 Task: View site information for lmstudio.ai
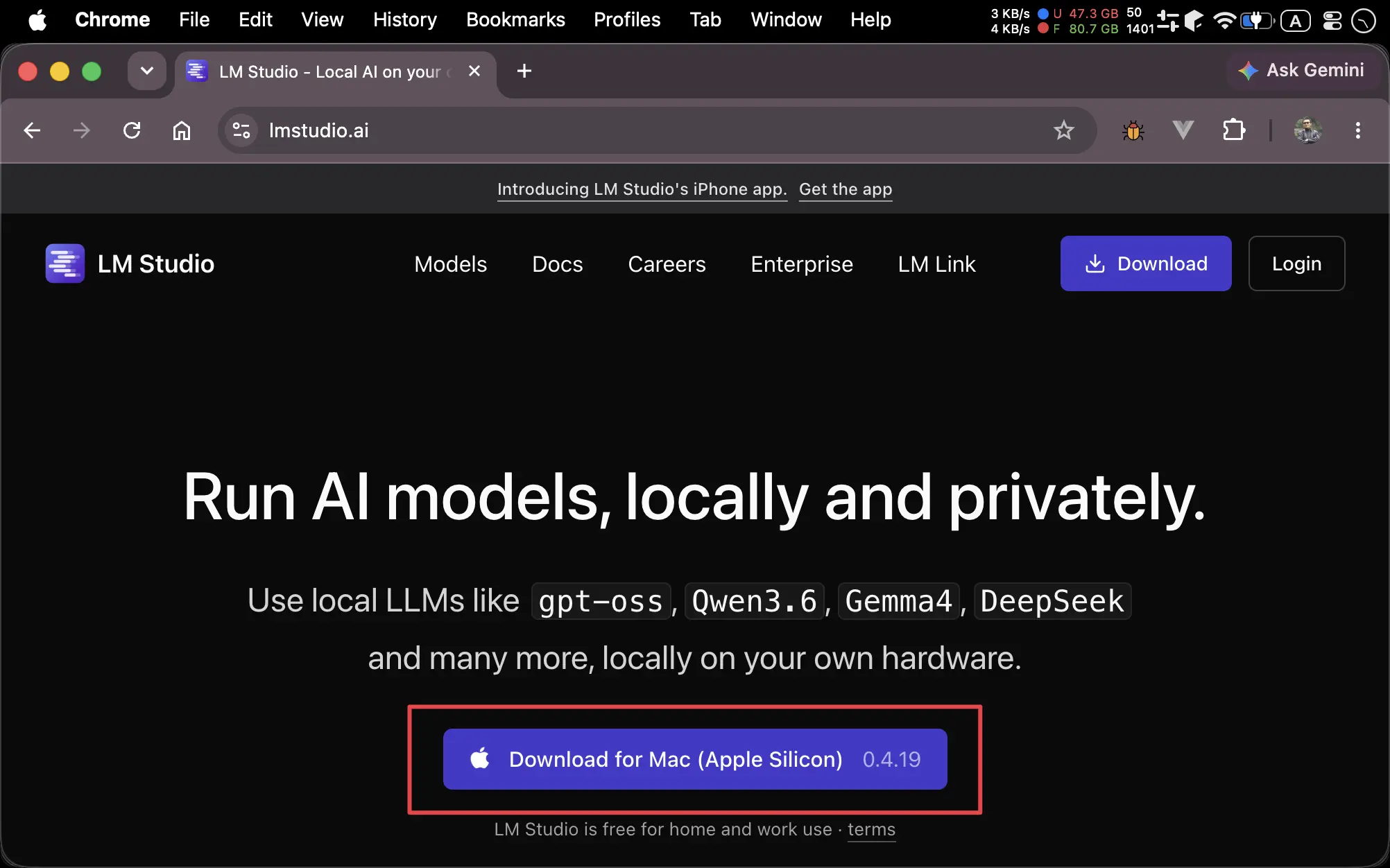tap(241, 130)
